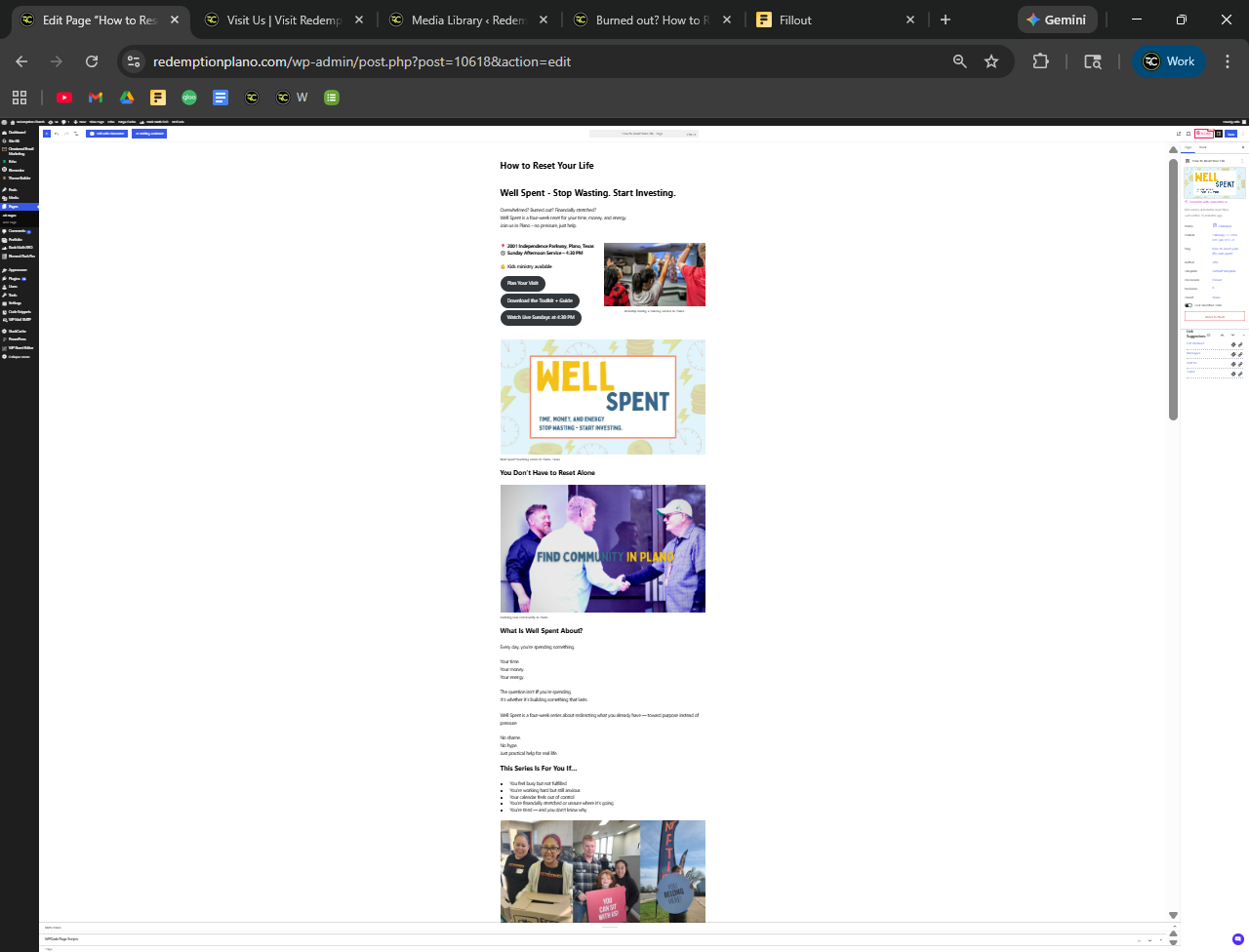
Task: Select Pages in the WordPress admin sidebar
Action: click(x=14, y=206)
